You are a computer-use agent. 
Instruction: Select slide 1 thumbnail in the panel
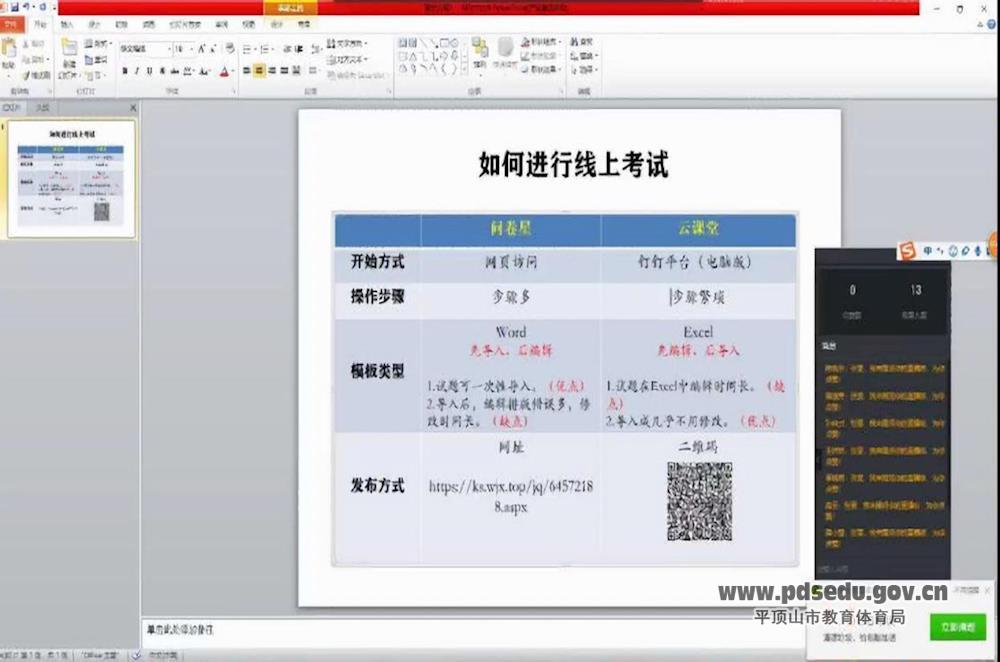[72, 178]
